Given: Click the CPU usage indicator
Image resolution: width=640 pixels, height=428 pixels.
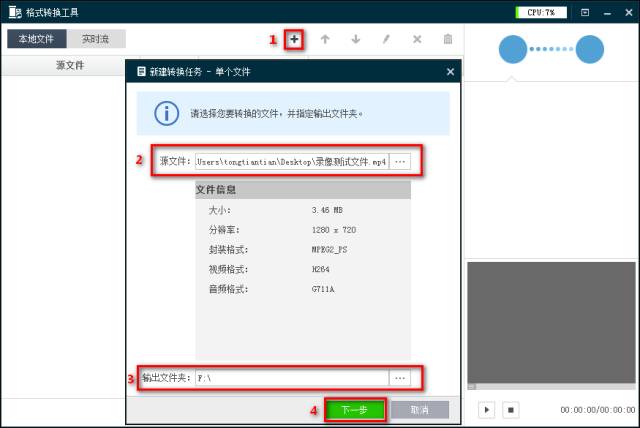Looking at the screenshot, I should 541,12.
